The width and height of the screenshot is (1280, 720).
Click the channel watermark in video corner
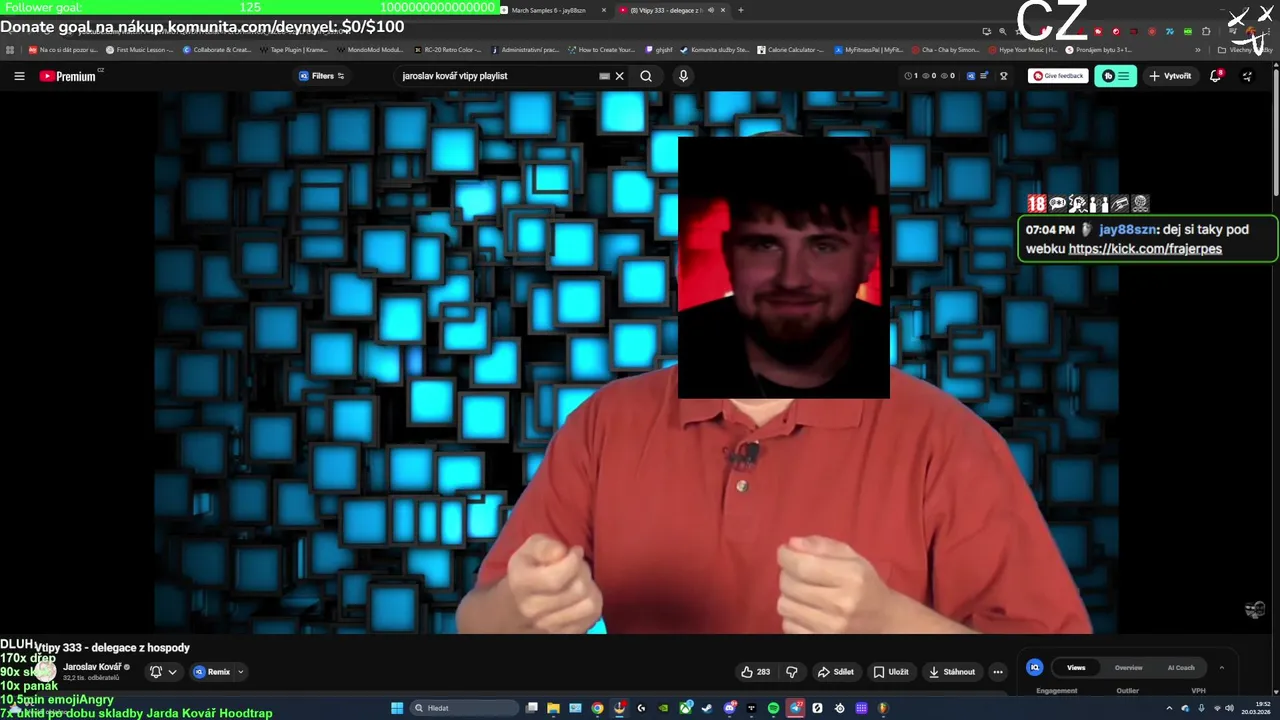pos(1255,609)
